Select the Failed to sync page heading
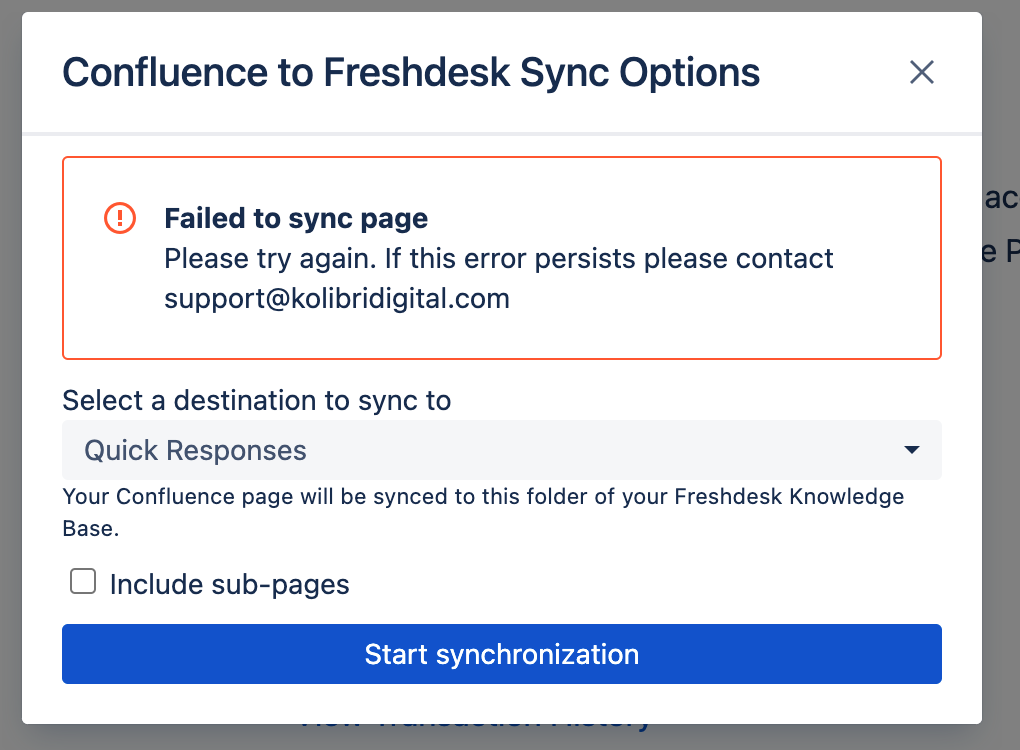The image size is (1020, 750). [x=296, y=218]
